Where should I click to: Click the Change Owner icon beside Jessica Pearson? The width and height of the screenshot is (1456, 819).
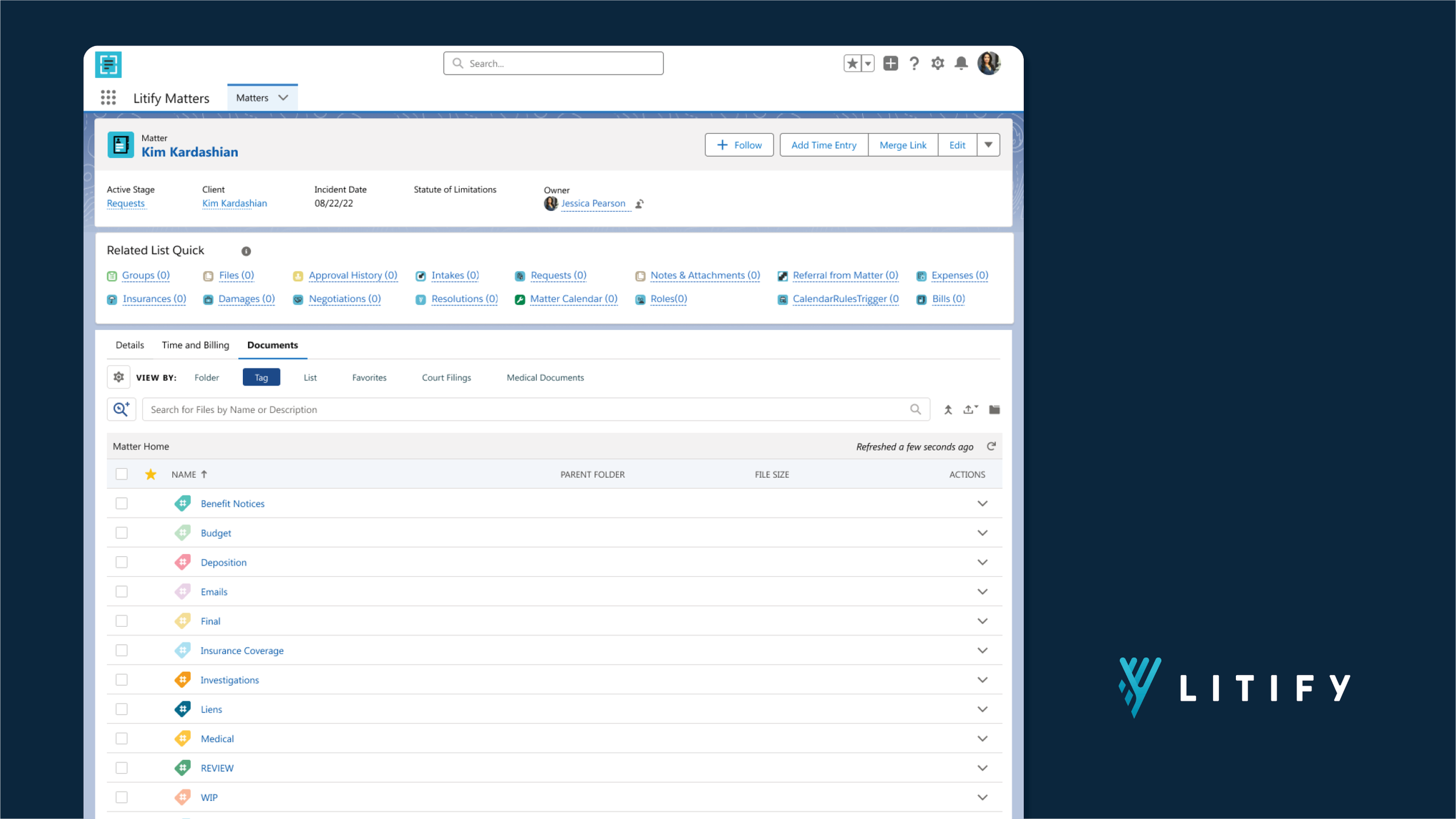coord(639,204)
